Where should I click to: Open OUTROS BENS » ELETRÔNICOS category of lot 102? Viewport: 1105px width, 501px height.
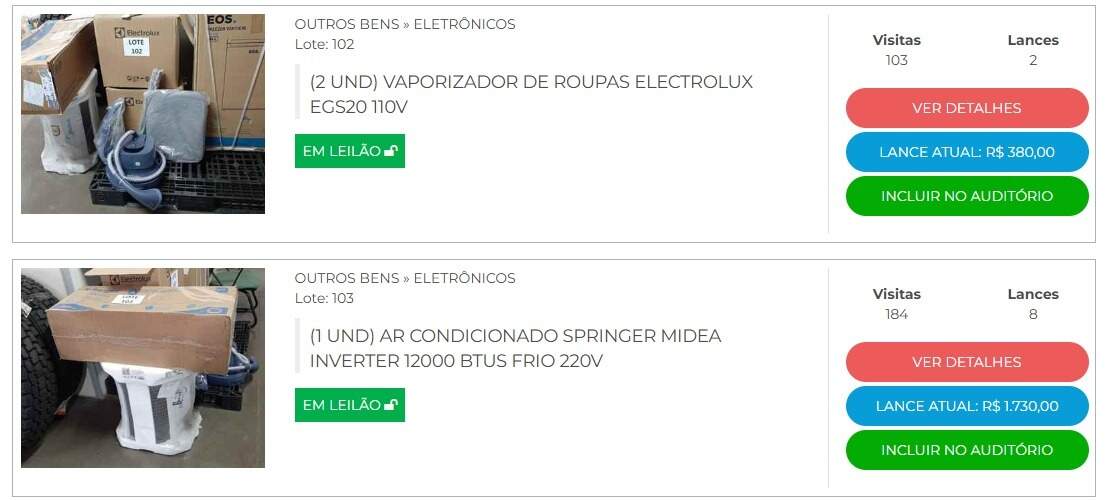pos(405,24)
